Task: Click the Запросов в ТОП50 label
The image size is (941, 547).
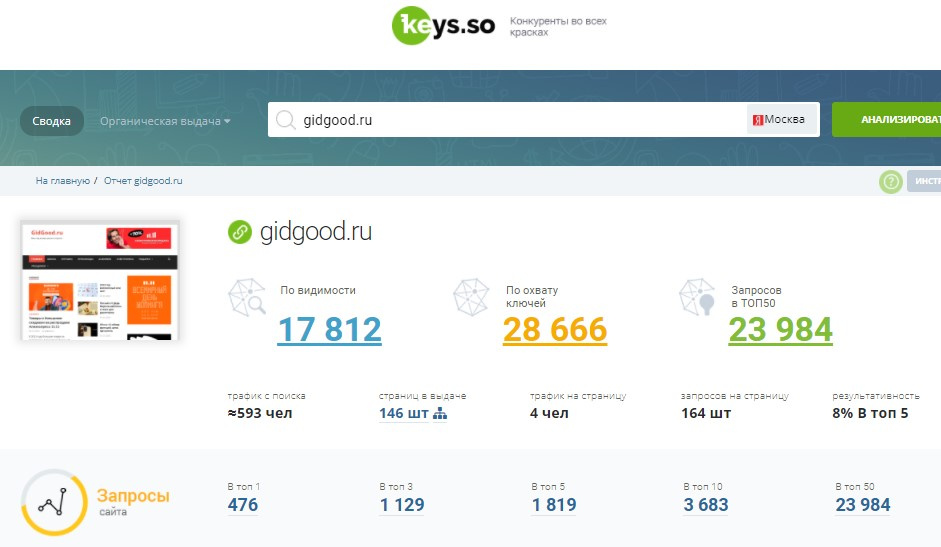Action: click(756, 297)
